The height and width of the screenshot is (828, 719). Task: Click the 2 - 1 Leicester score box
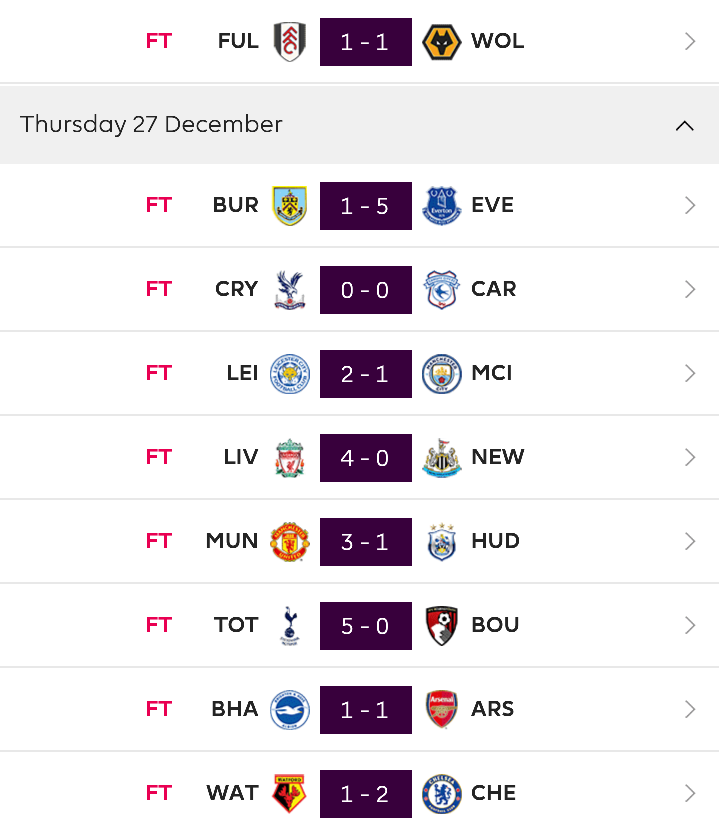pos(366,374)
